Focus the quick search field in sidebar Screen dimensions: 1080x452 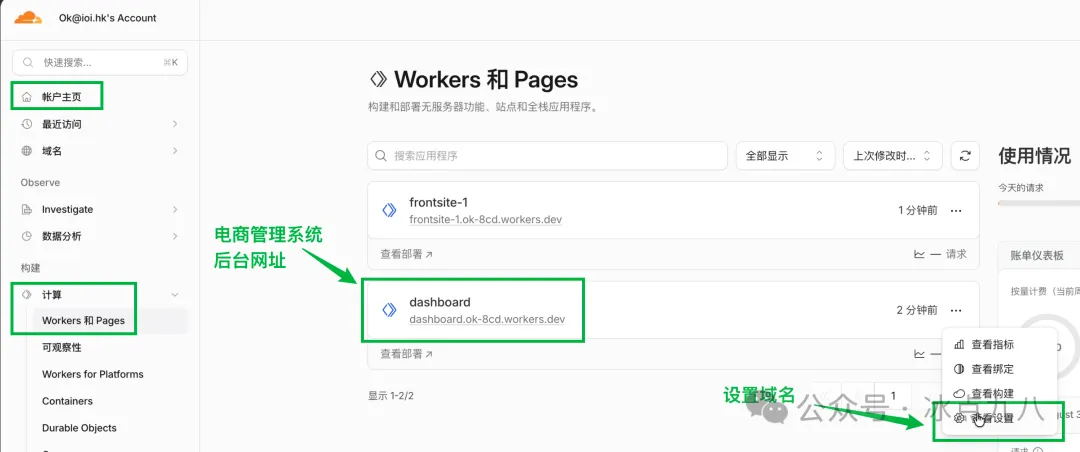[100, 62]
